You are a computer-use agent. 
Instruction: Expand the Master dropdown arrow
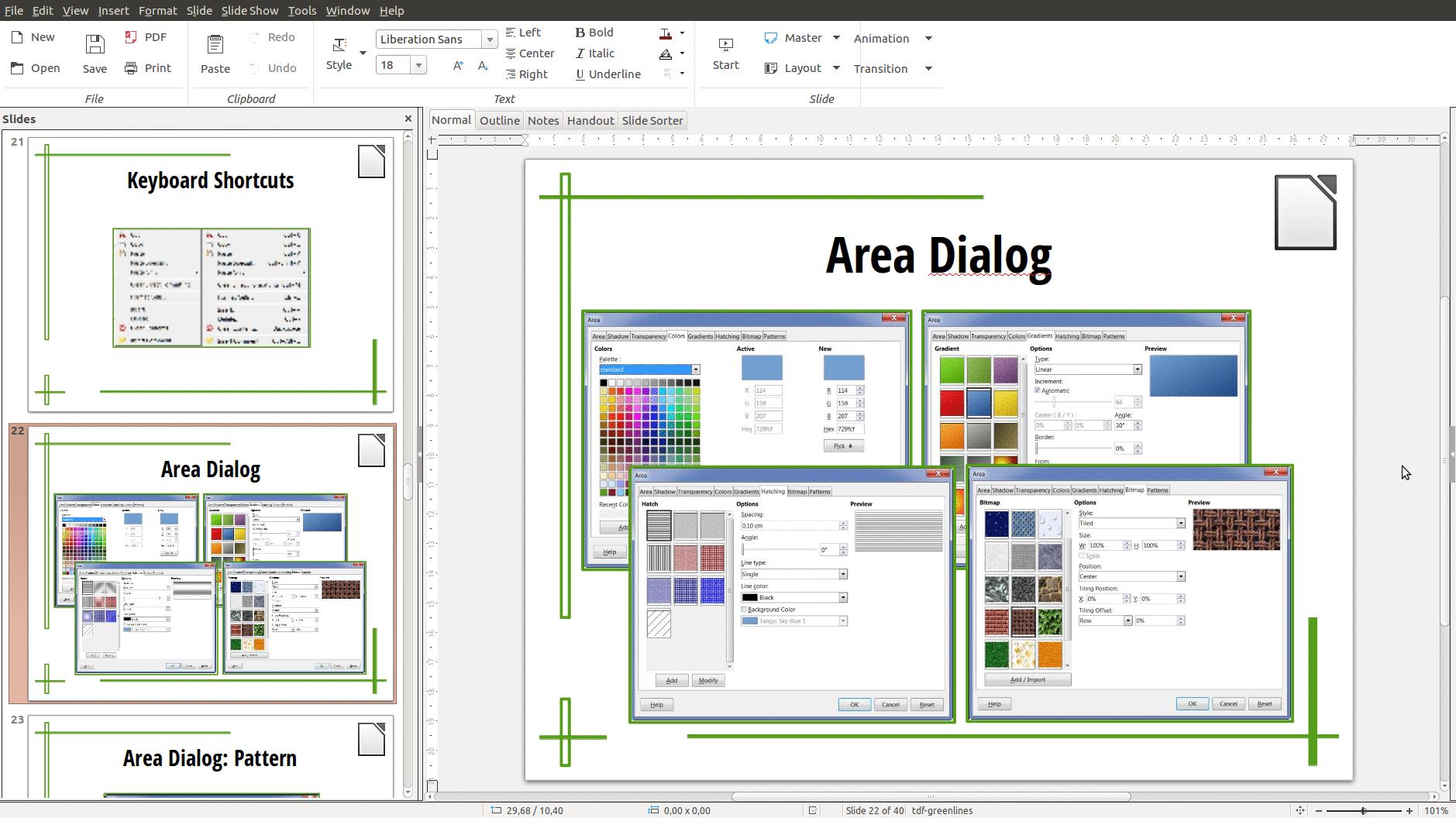836,38
